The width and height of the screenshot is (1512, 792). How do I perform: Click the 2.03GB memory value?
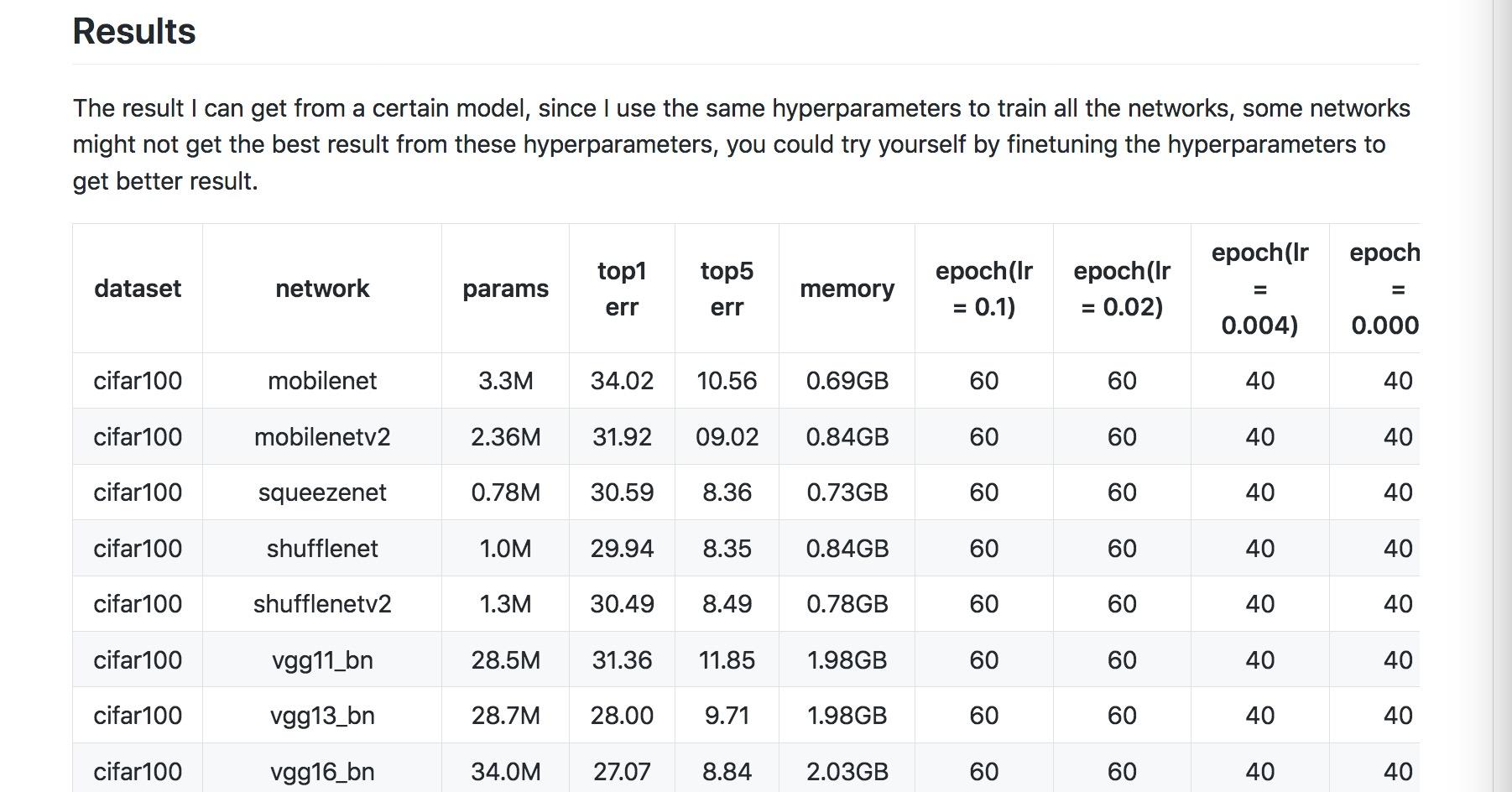847,772
